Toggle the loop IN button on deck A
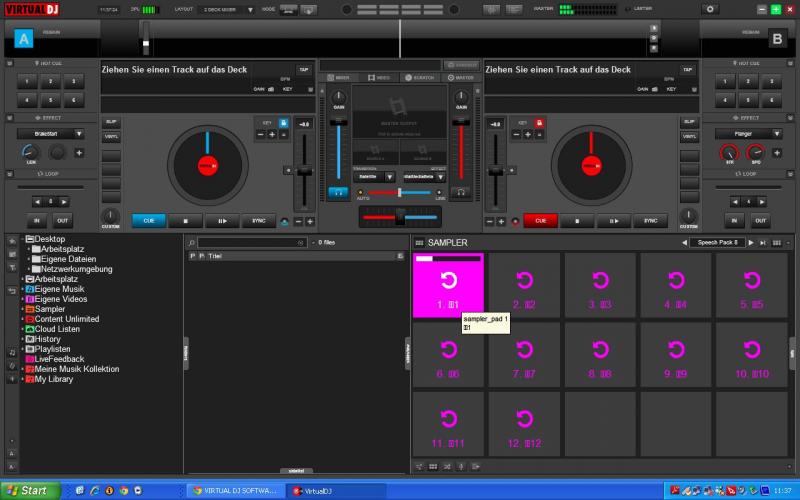The height and width of the screenshot is (500, 800). point(37,220)
